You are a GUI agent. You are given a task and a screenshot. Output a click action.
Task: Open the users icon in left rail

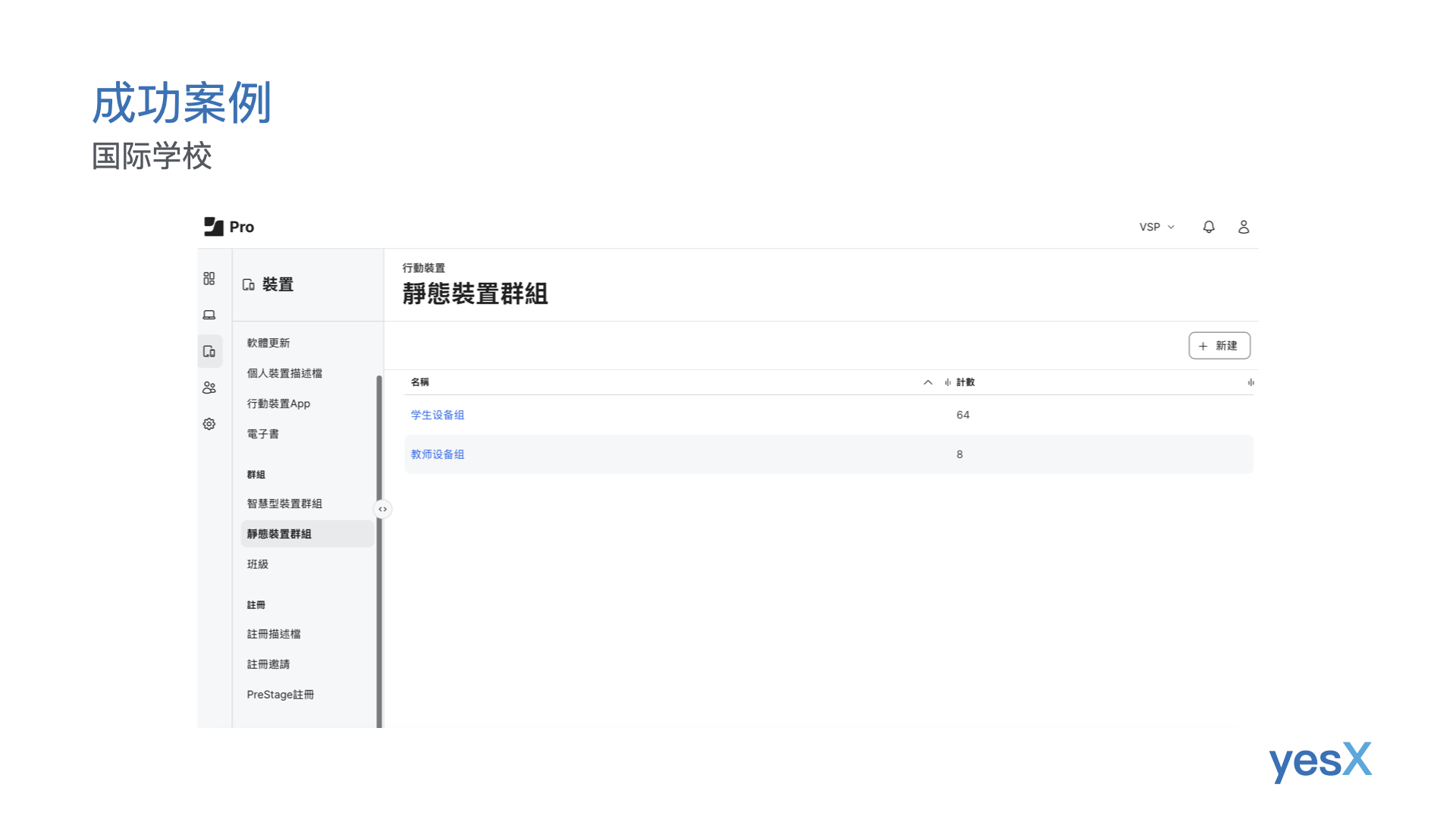click(x=209, y=388)
